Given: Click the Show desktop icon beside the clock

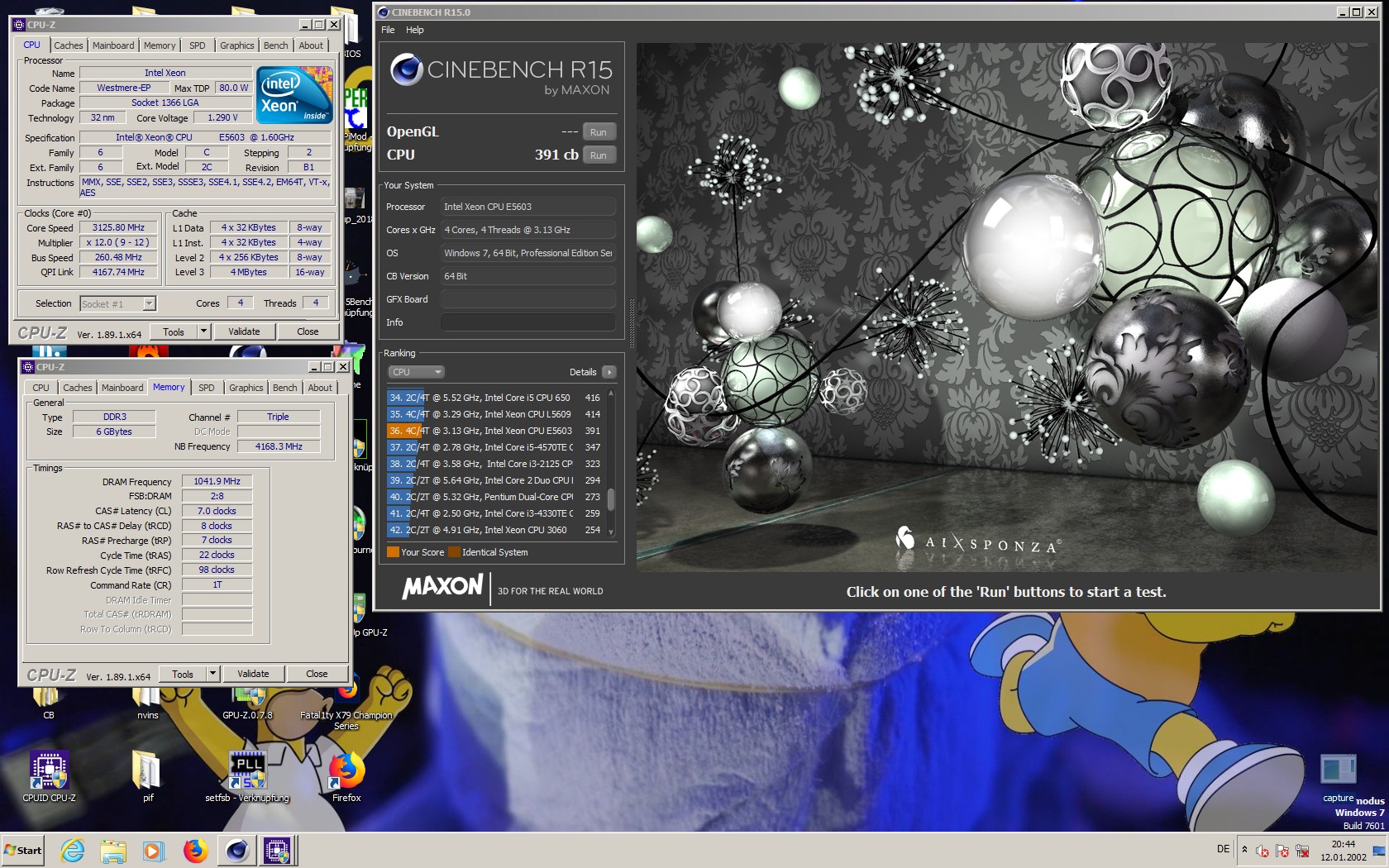Looking at the screenshot, I should point(1378,851).
